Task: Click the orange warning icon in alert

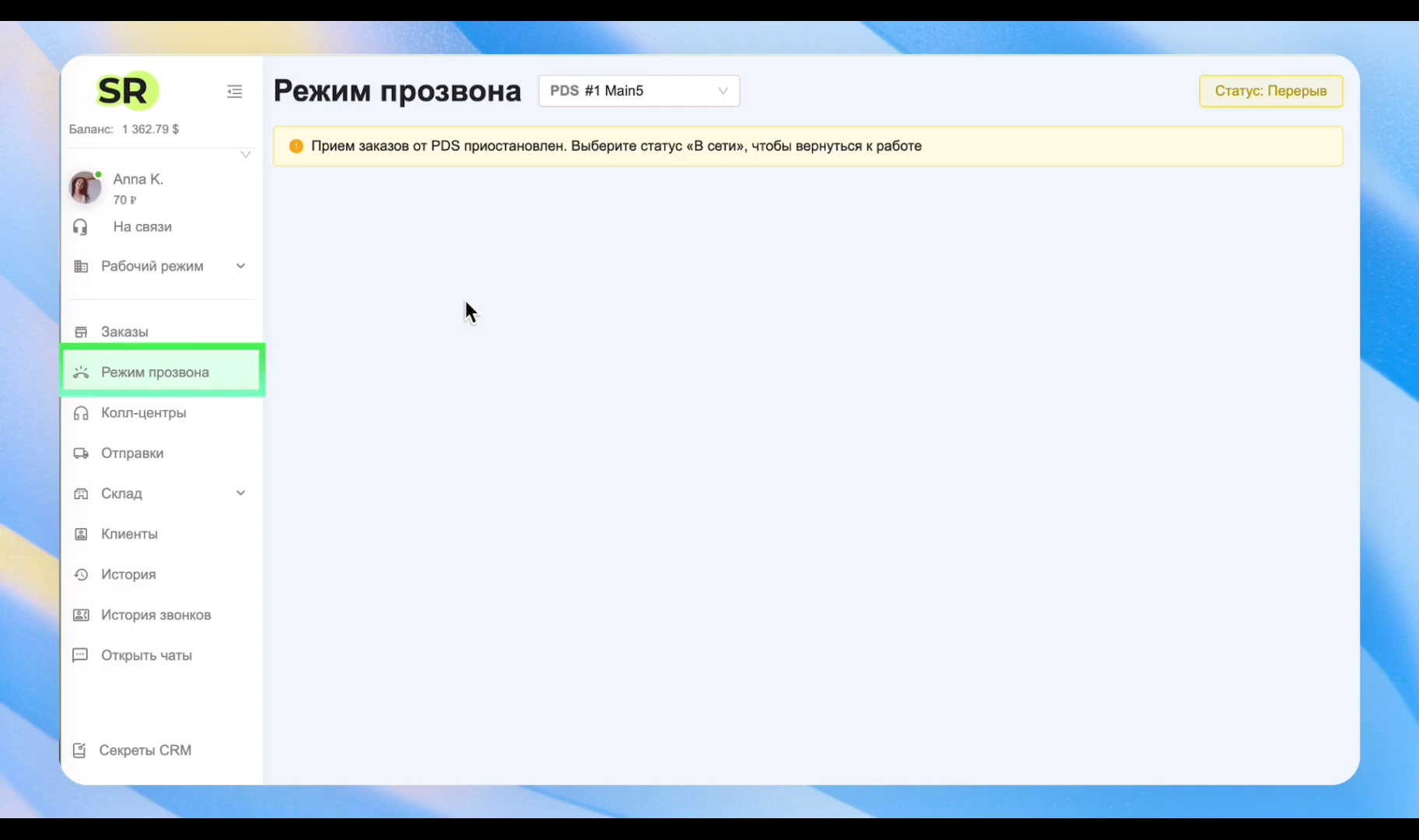Action: pyautogui.click(x=296, y=146)
